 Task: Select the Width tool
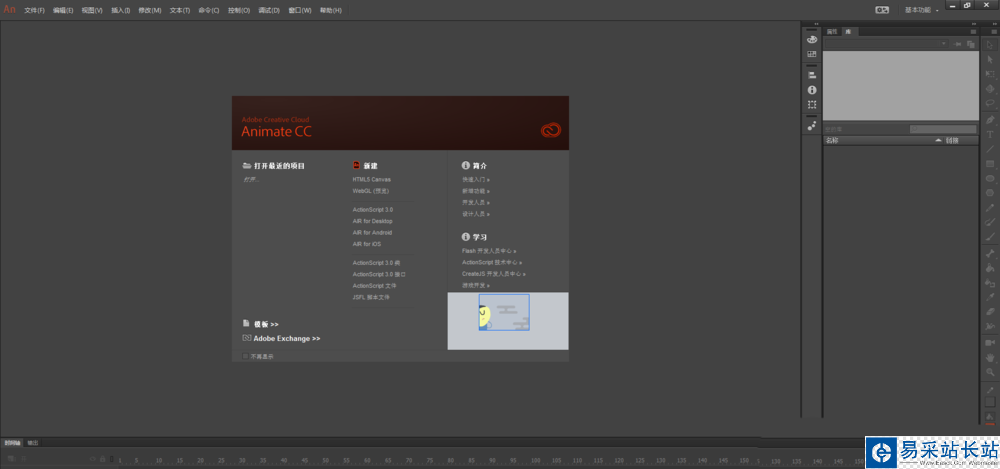990,326
